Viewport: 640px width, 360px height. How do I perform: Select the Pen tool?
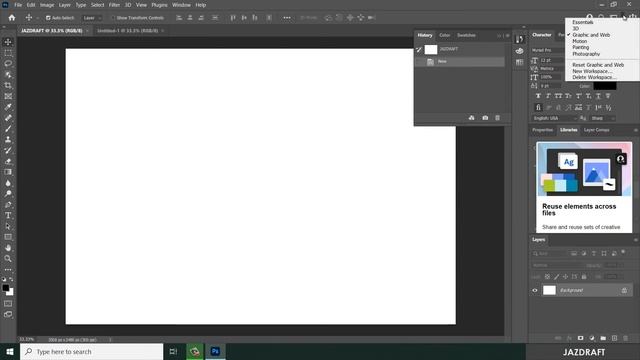click(x=8, y=204)
